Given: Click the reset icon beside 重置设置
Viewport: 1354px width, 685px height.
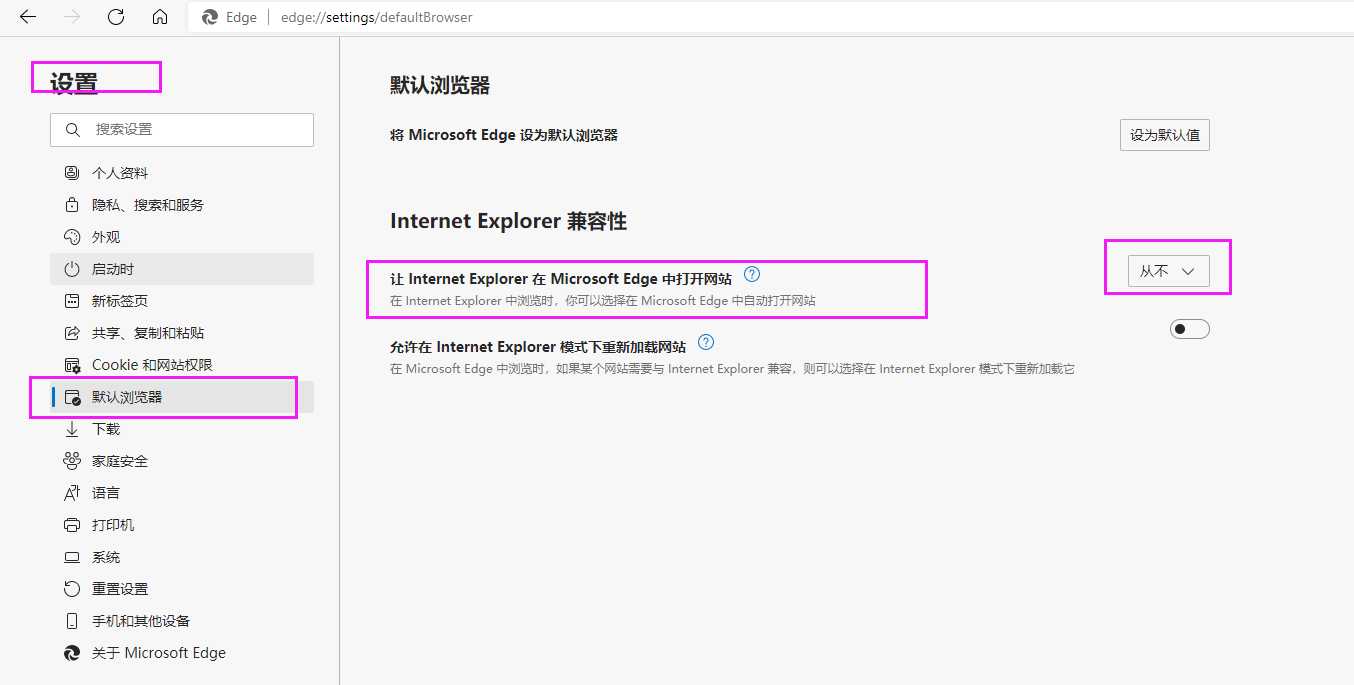Looking at the screenshot, I should (72, 589).
